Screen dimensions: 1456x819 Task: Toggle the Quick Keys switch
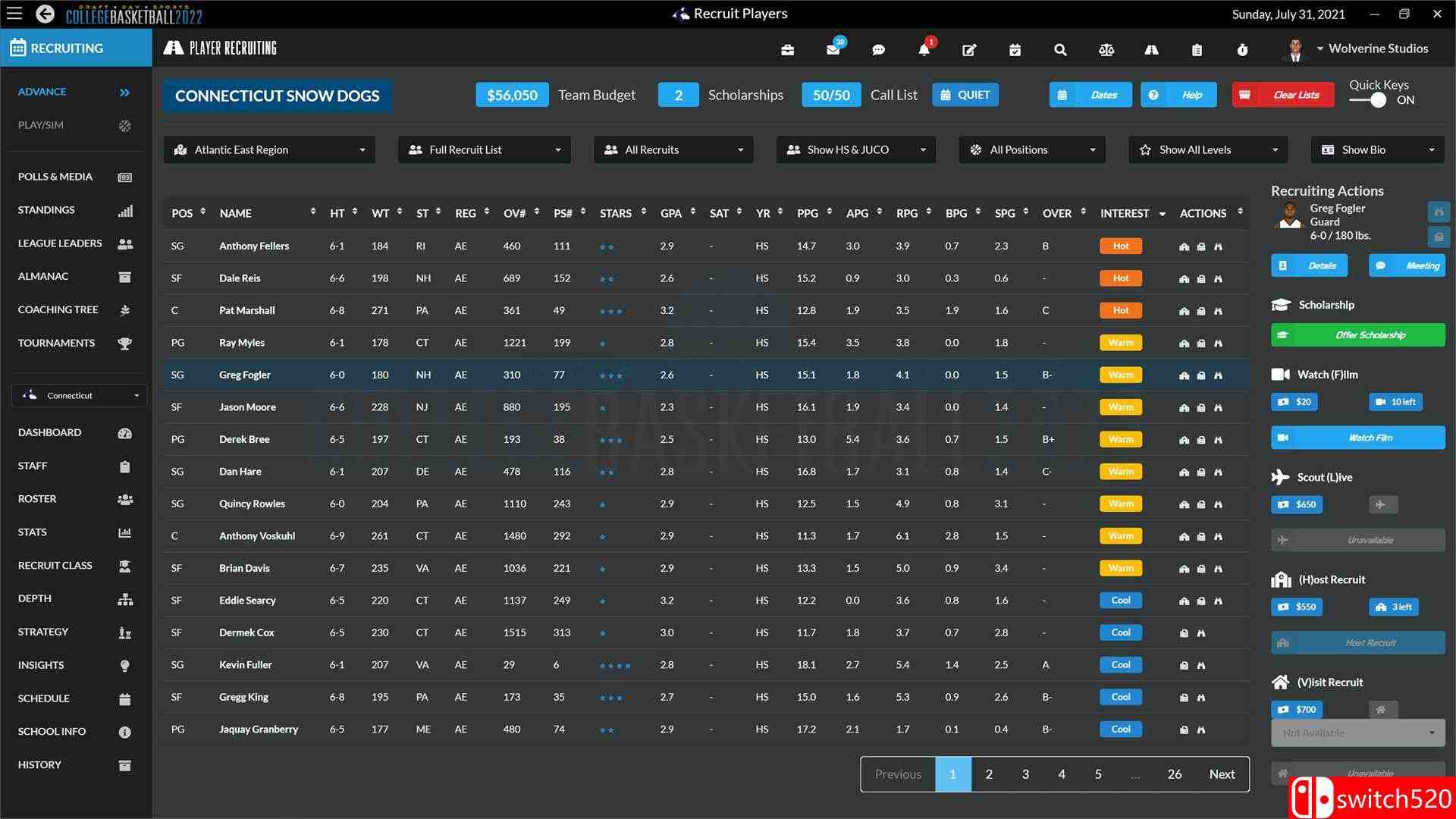point(1369,100)
